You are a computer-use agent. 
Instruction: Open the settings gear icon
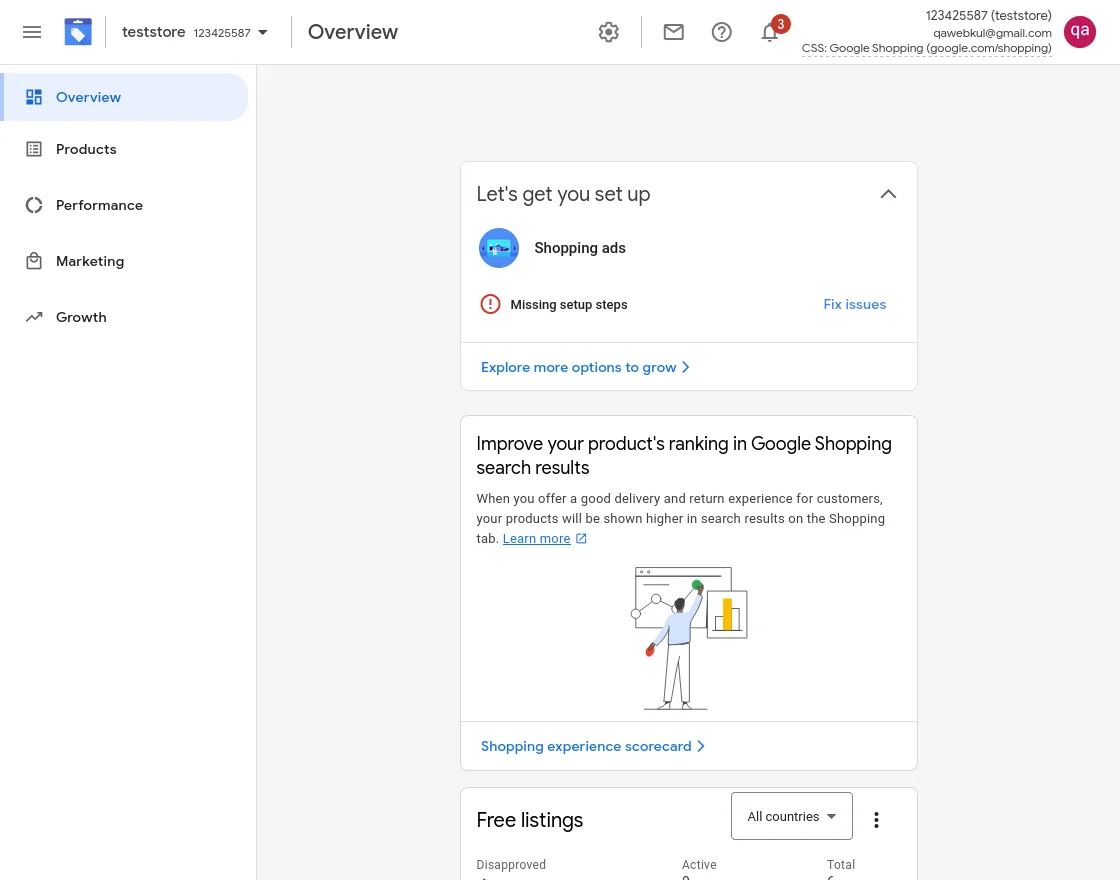pyautogui.click(x=609, y=32)
